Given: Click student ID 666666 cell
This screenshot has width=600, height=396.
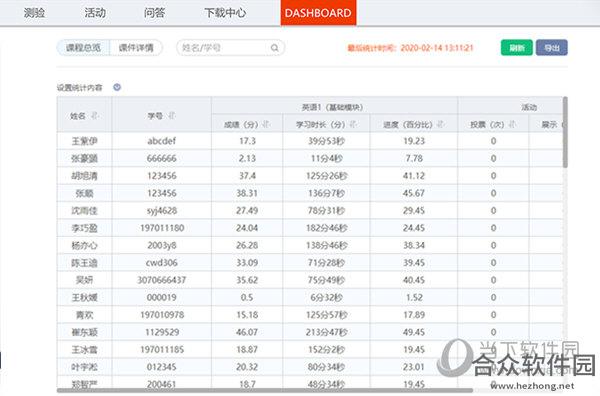Looking at the screenshot, I should (x=161, y=158).
